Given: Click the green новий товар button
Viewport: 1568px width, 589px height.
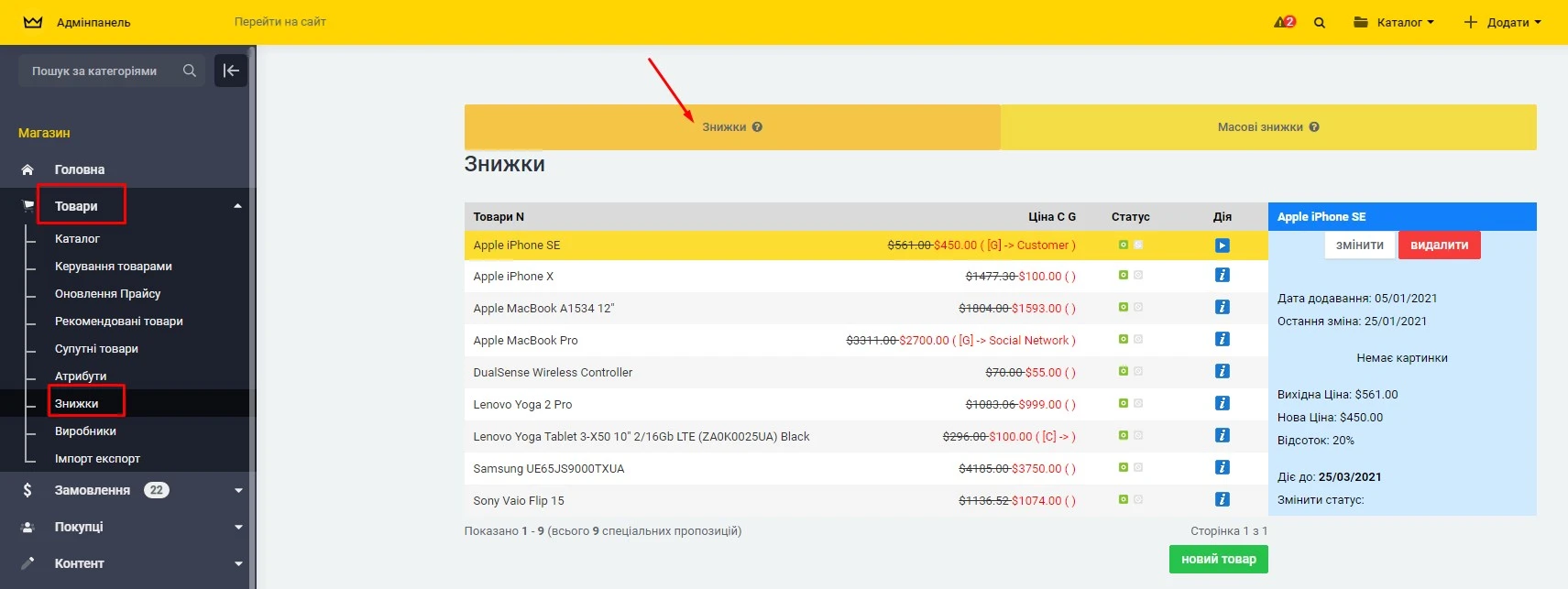Looking at the screenshot, I should coord(1219,559).
